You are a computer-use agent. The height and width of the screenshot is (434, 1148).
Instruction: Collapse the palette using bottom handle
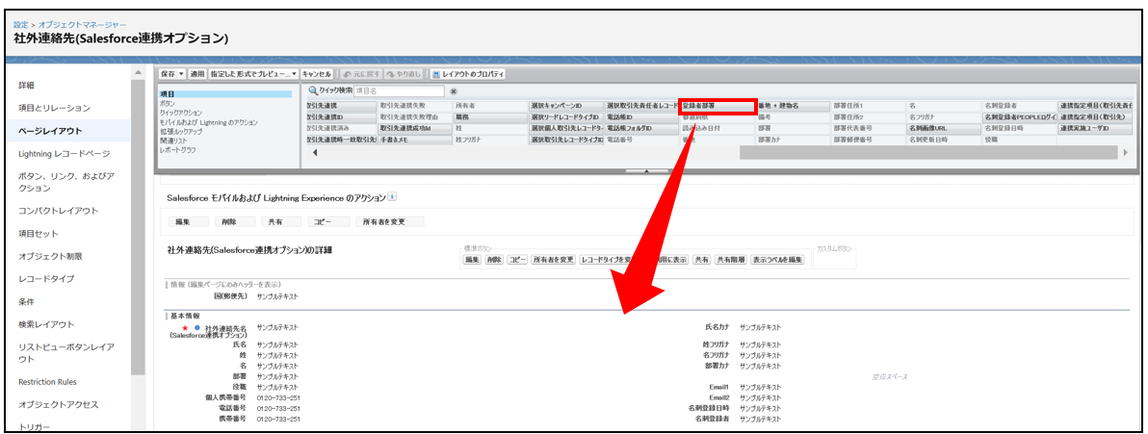646,171
